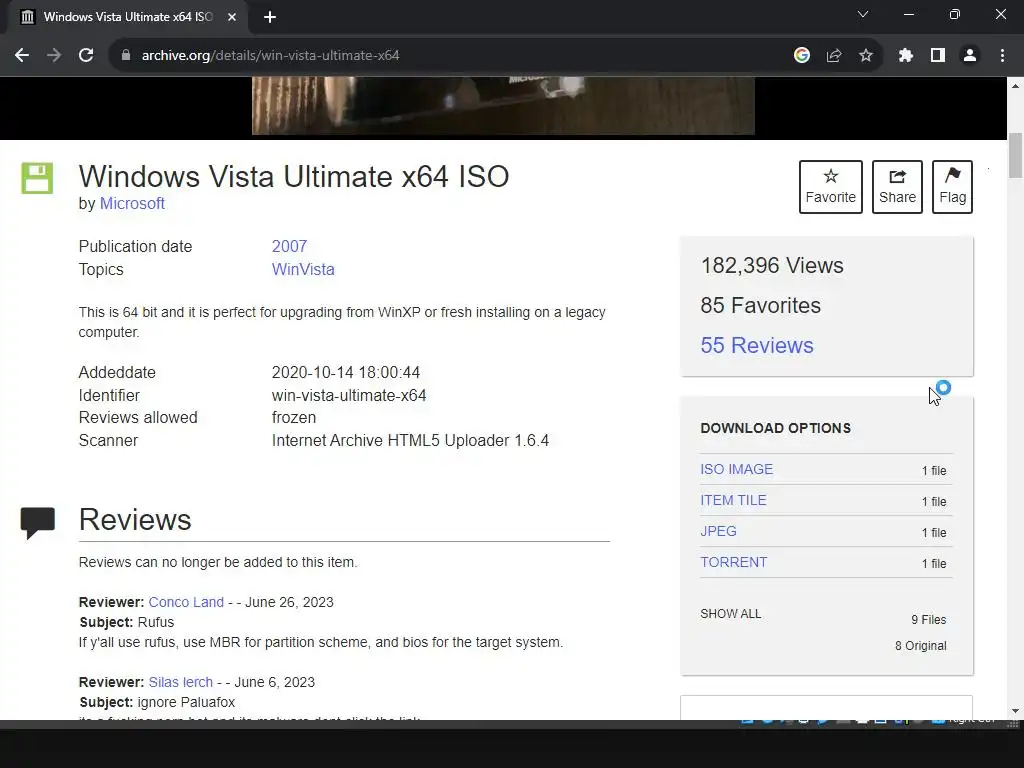1024x768 pixels.
Task: Open the Chrome three-dot menu
Action: 1002,56
